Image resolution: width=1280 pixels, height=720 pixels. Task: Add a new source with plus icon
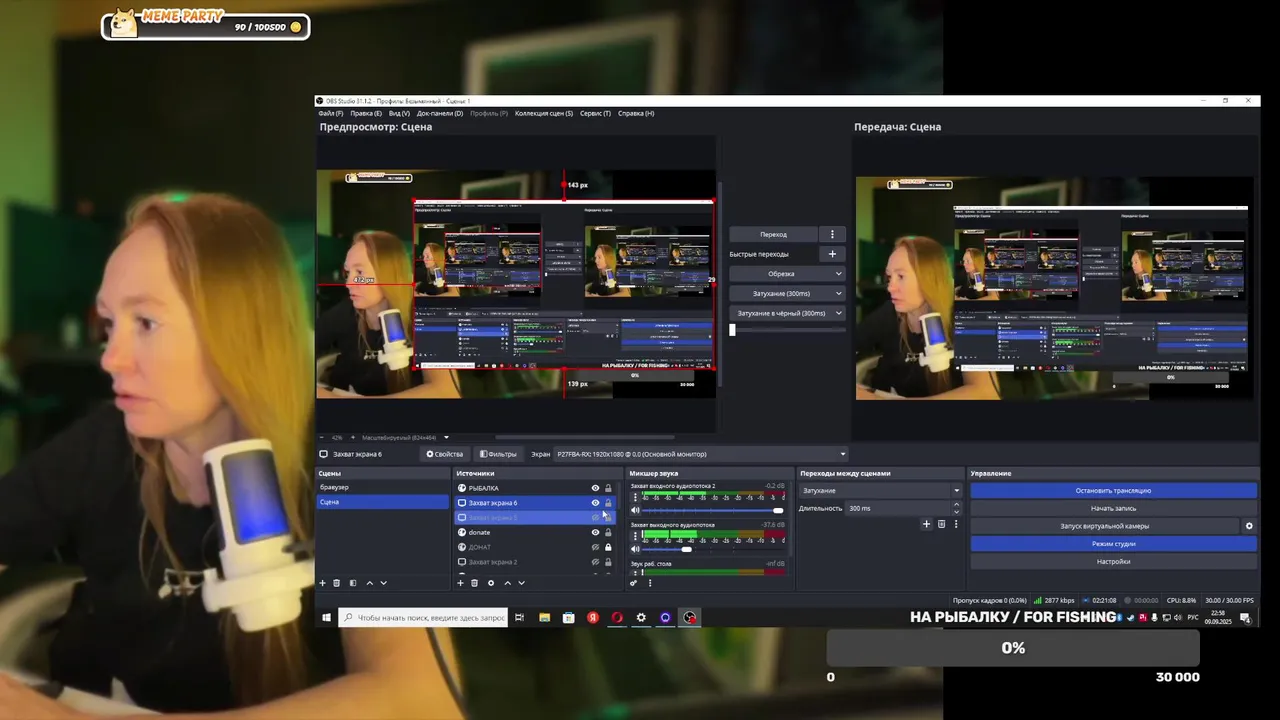click(460, 583)
